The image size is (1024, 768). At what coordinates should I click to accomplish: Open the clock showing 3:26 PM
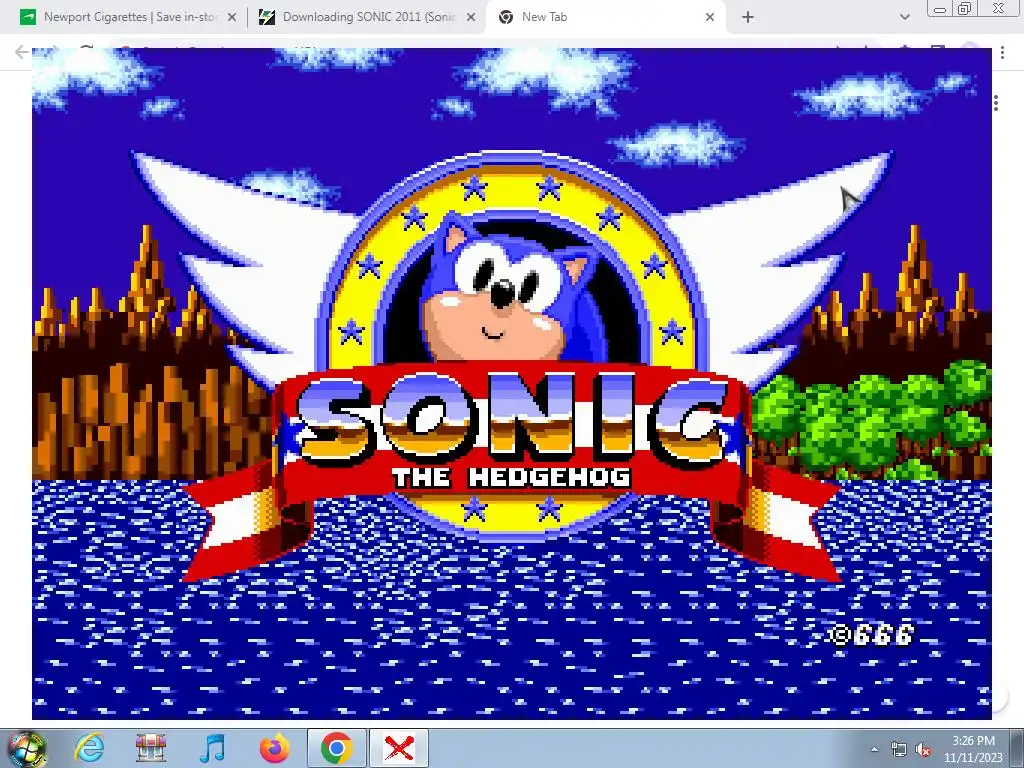tap(973, 749)
